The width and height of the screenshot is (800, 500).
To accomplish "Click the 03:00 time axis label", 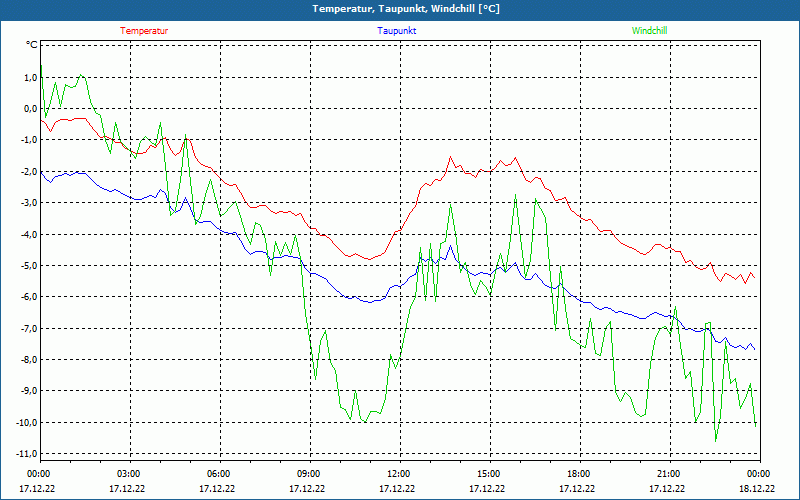I will [131, 474].
